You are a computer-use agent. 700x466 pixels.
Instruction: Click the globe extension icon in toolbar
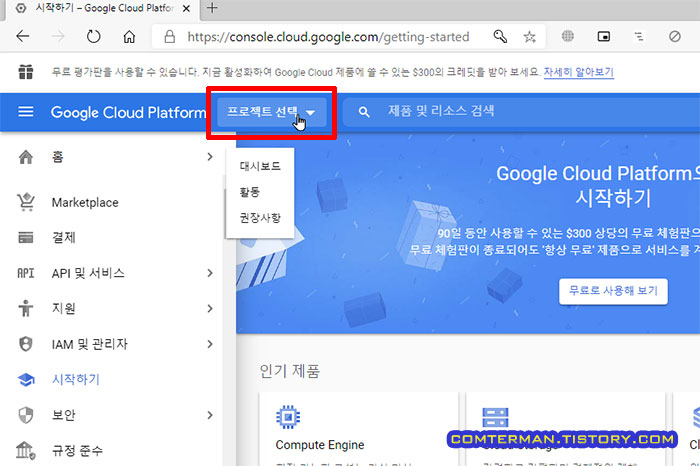(x=567, y=36)
